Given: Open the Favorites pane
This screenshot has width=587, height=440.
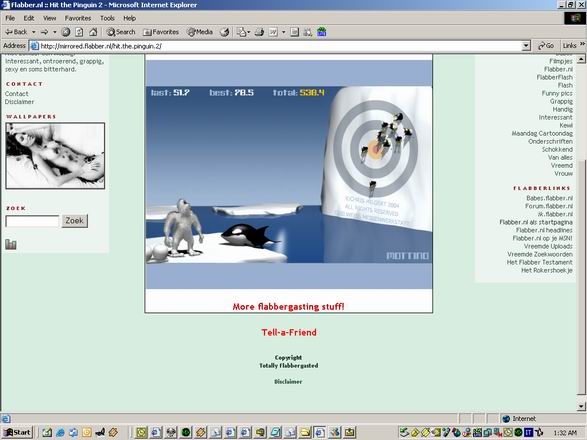Looking at the screenshot, I should pos(161,32).
